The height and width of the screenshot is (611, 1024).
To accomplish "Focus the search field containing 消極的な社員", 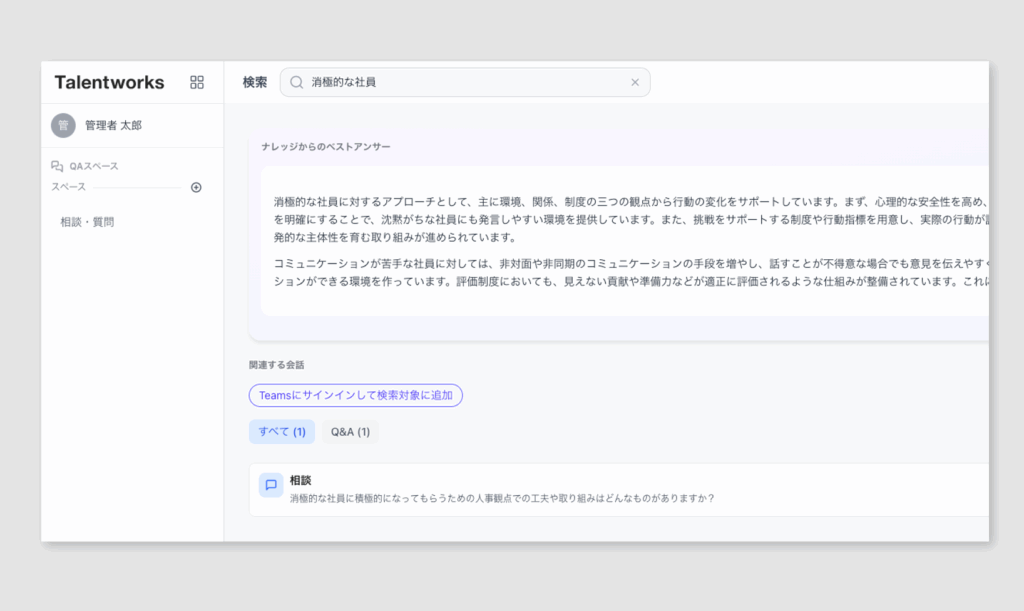I will coord(460,82).
